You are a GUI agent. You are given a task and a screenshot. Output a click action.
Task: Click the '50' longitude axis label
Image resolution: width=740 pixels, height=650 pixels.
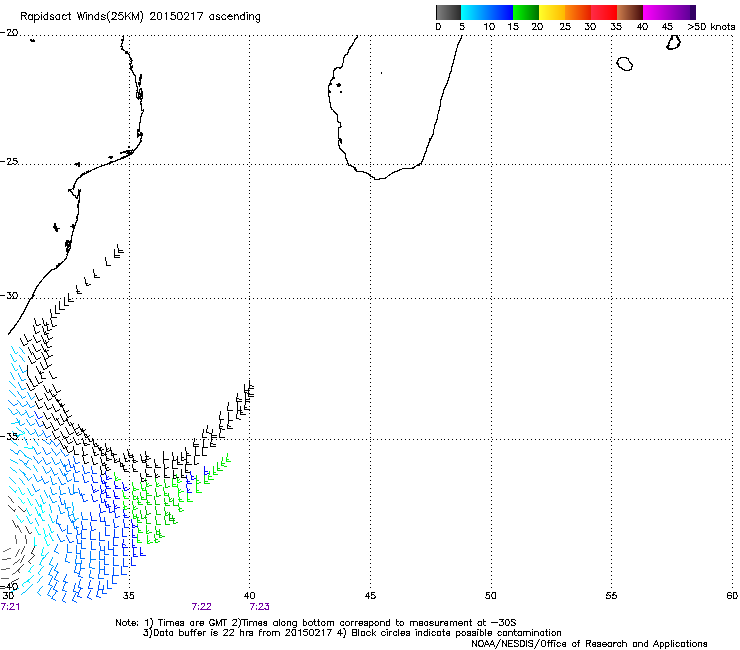[491, 596]
